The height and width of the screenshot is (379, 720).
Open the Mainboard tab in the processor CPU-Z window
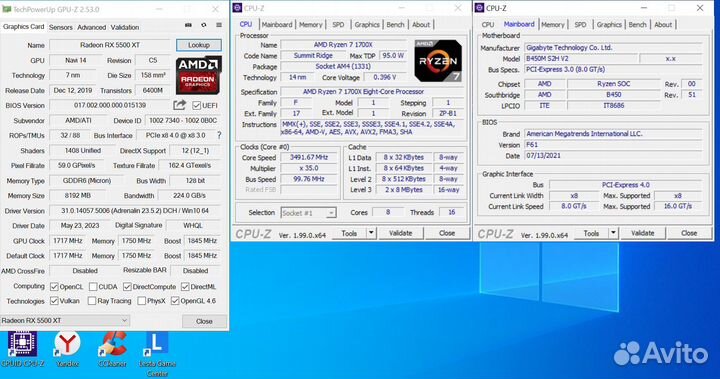(277, 24)
